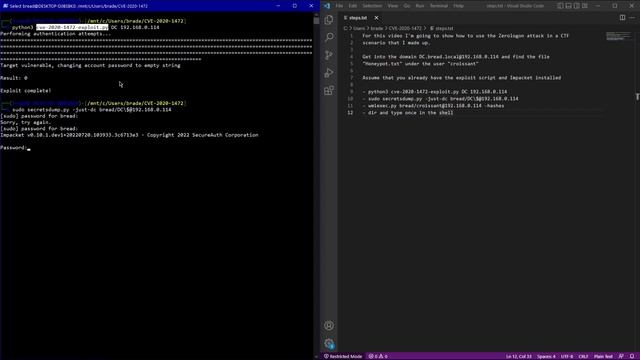Click the feedback icon in status bar
Viewport: 640px width, 360px height.
coord(621,356)
